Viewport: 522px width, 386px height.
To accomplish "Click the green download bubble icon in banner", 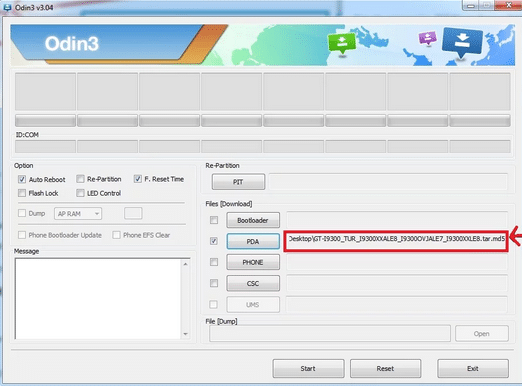I will pyautogui.click(x=341, y=43).
